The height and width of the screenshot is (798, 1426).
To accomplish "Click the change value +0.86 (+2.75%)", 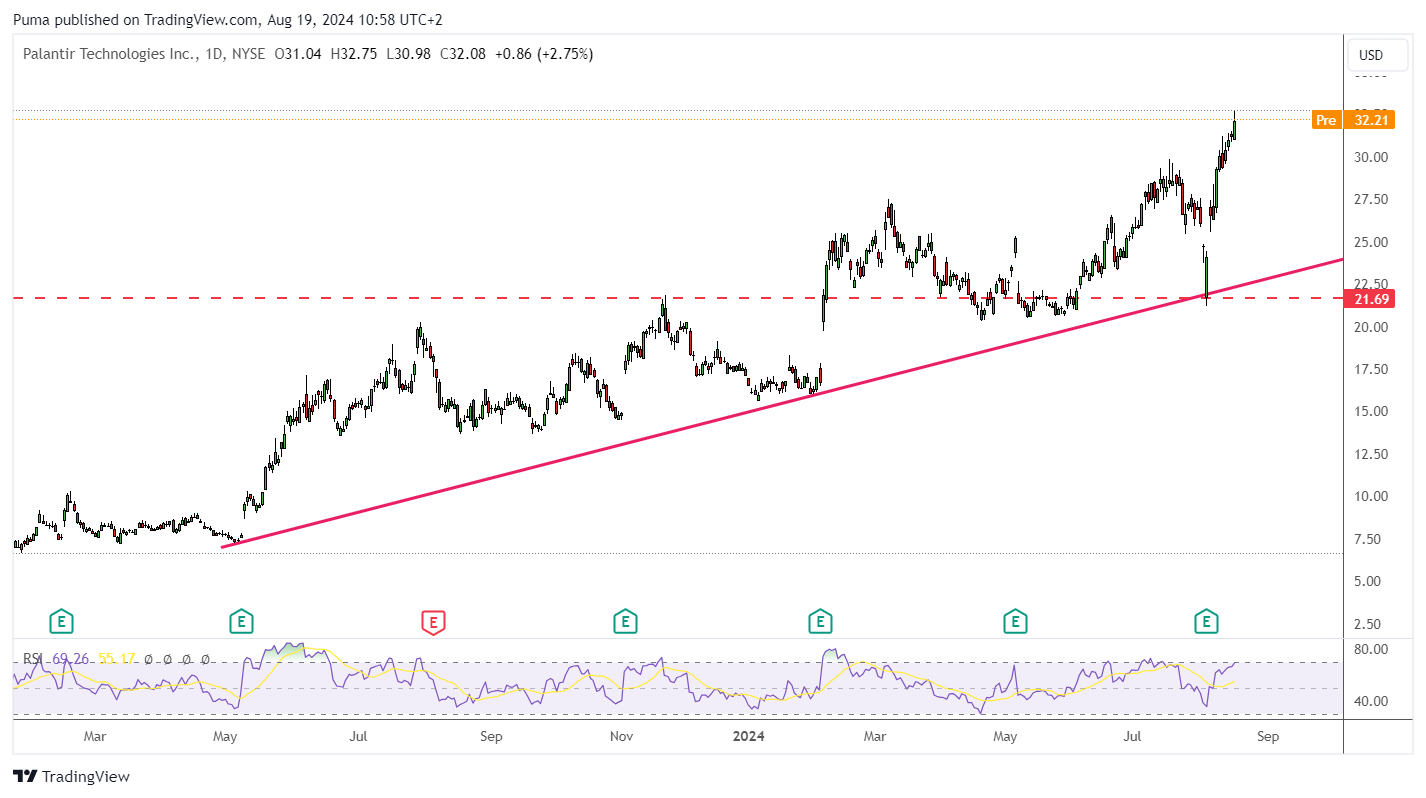I will (544, 54).
